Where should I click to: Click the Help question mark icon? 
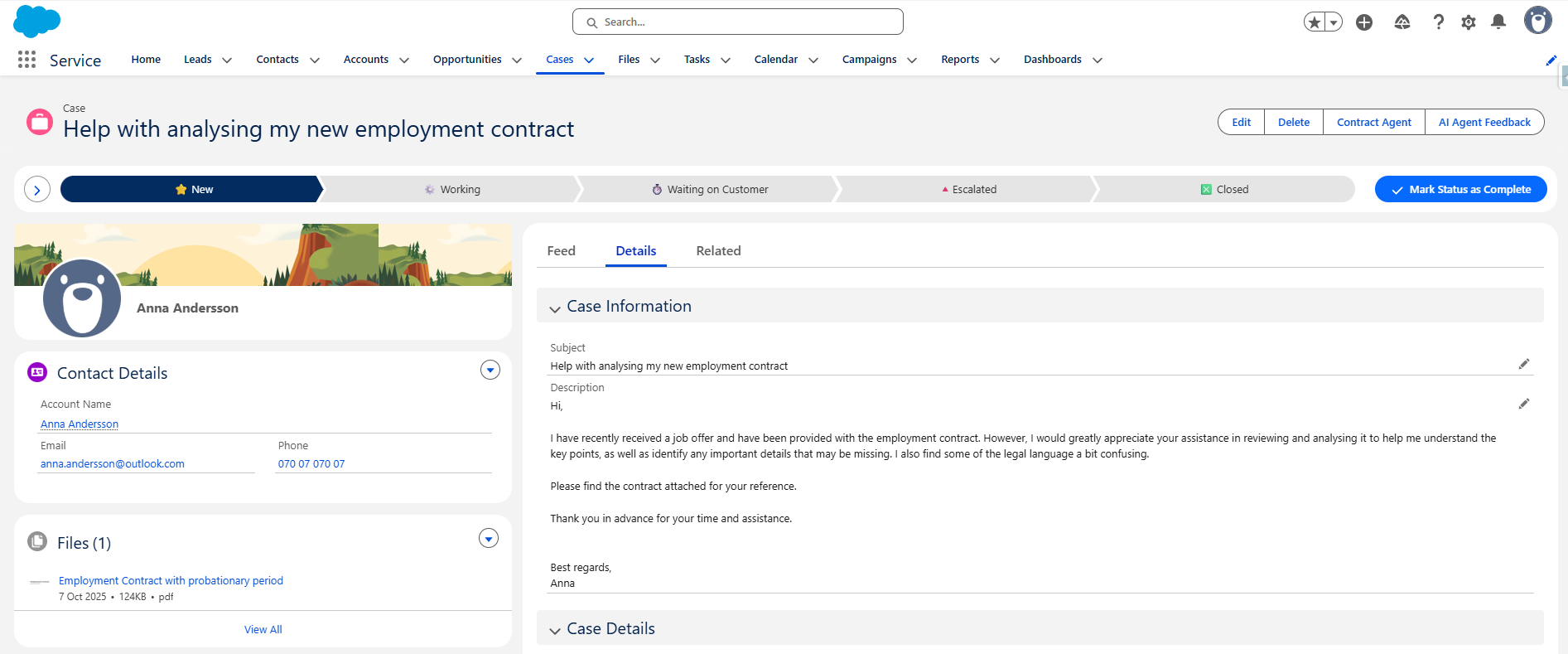[1438, 22]
